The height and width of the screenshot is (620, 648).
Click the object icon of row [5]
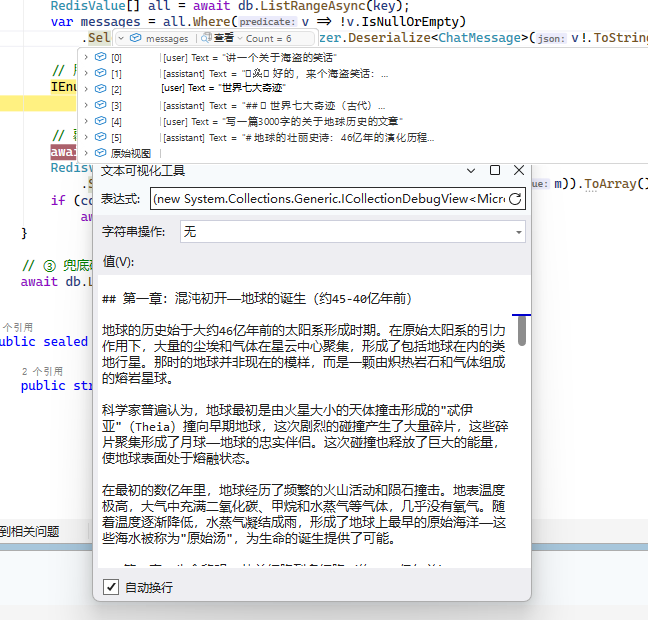[x=100, y=137]
